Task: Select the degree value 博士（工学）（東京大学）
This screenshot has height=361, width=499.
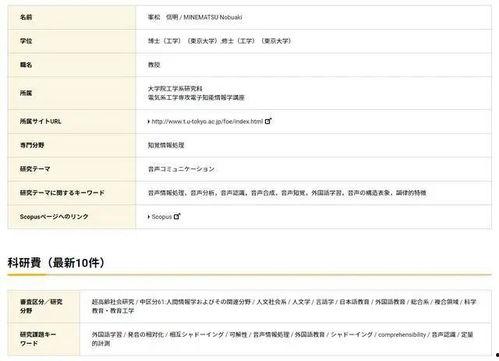Action: click(x=183, y=41)
